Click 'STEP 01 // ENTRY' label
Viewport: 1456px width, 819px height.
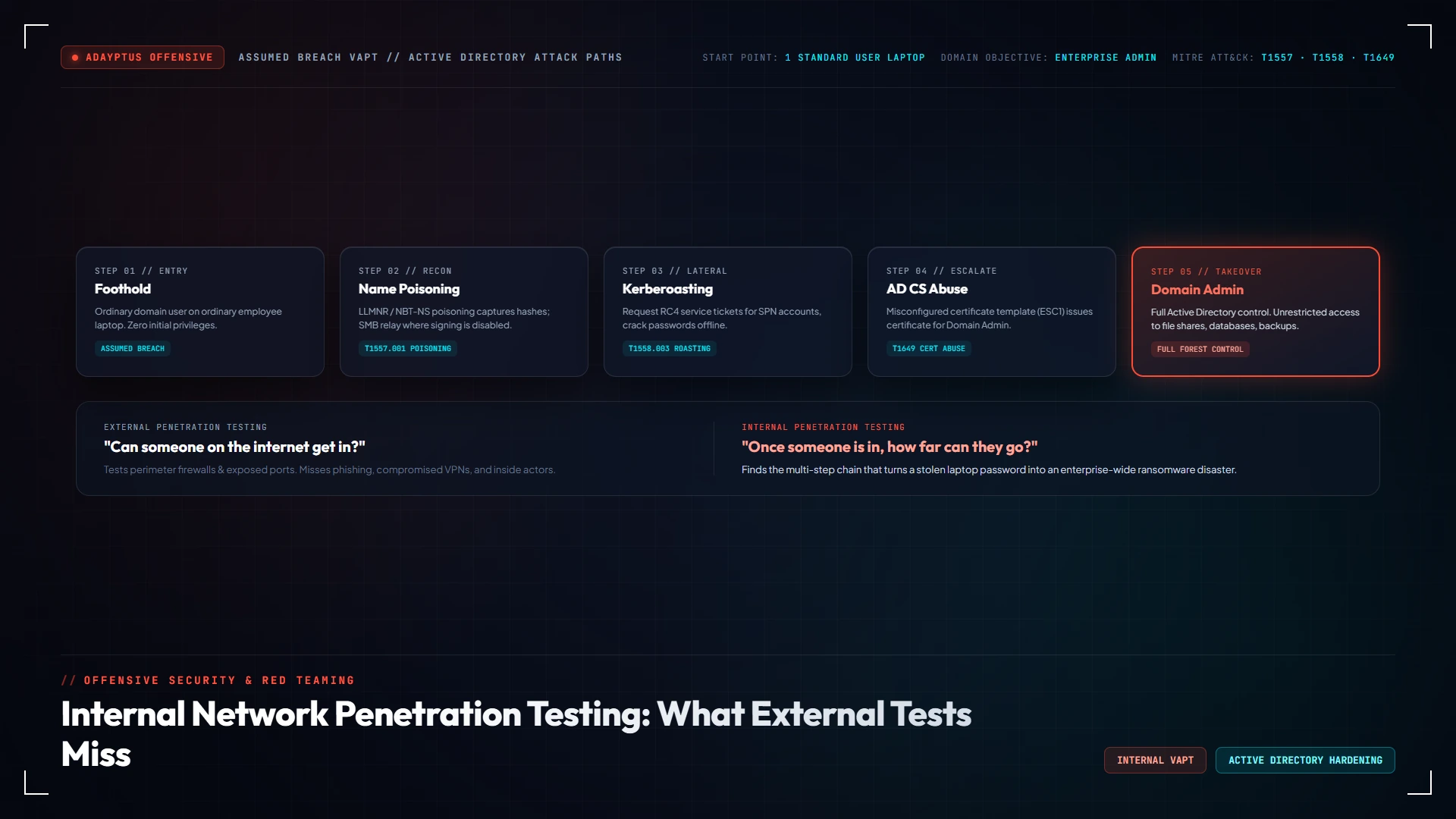tap(141, 271)
